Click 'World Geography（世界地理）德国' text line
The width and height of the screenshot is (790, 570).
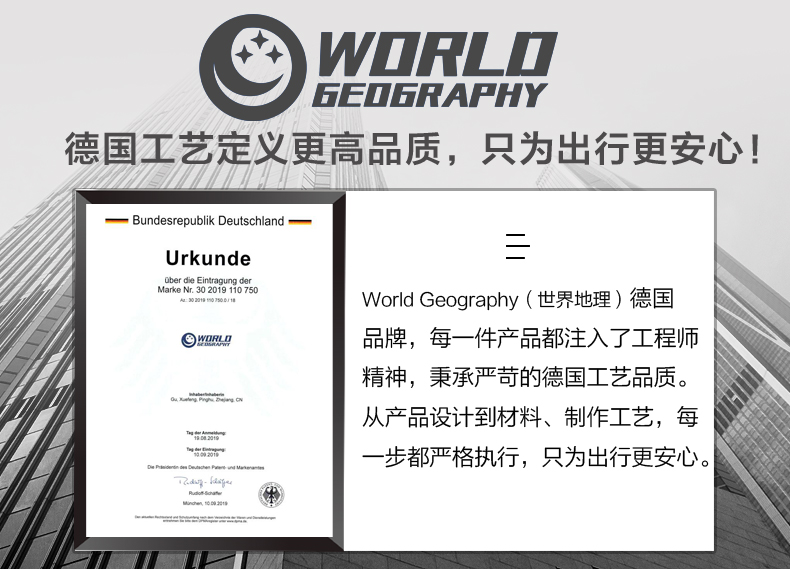518,299
